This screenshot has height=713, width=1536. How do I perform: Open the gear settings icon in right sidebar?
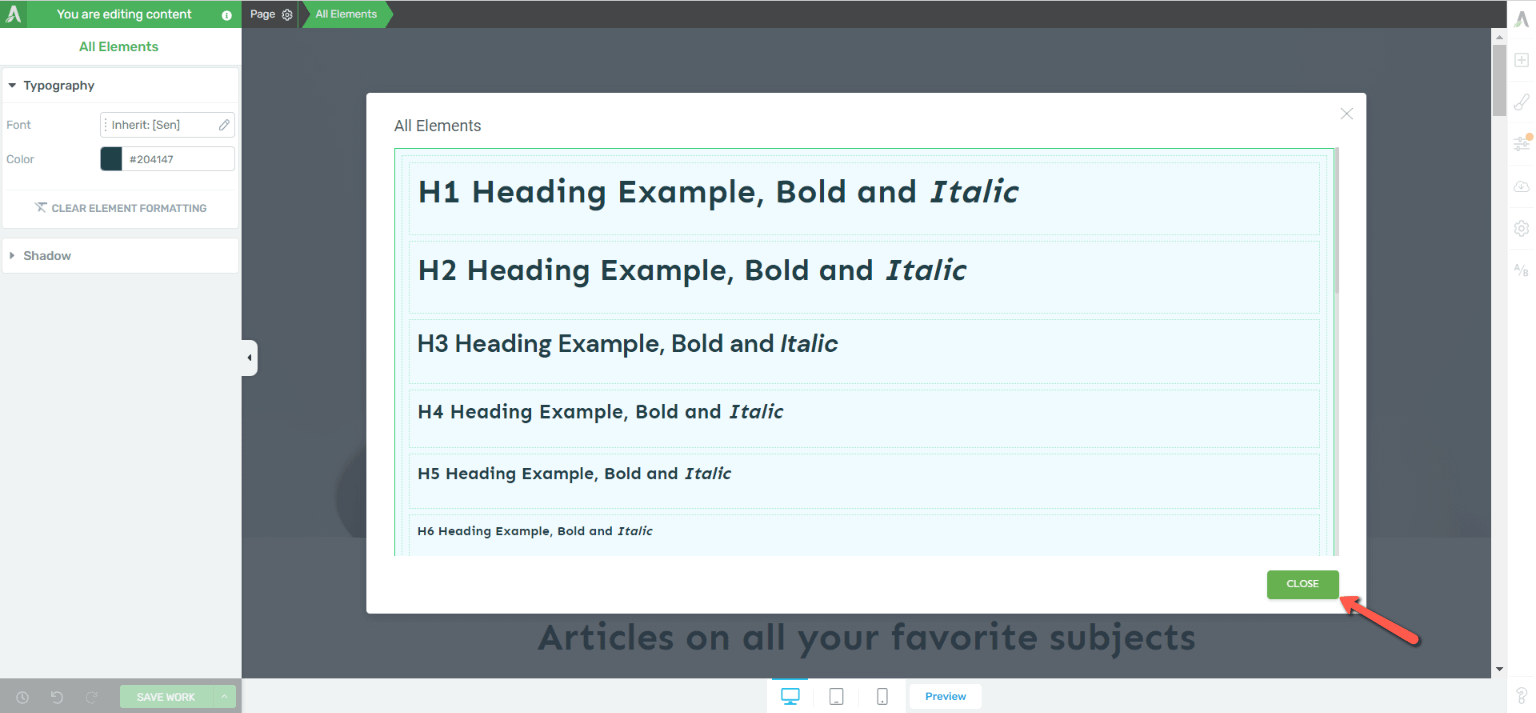click(x=1521, y=228)
